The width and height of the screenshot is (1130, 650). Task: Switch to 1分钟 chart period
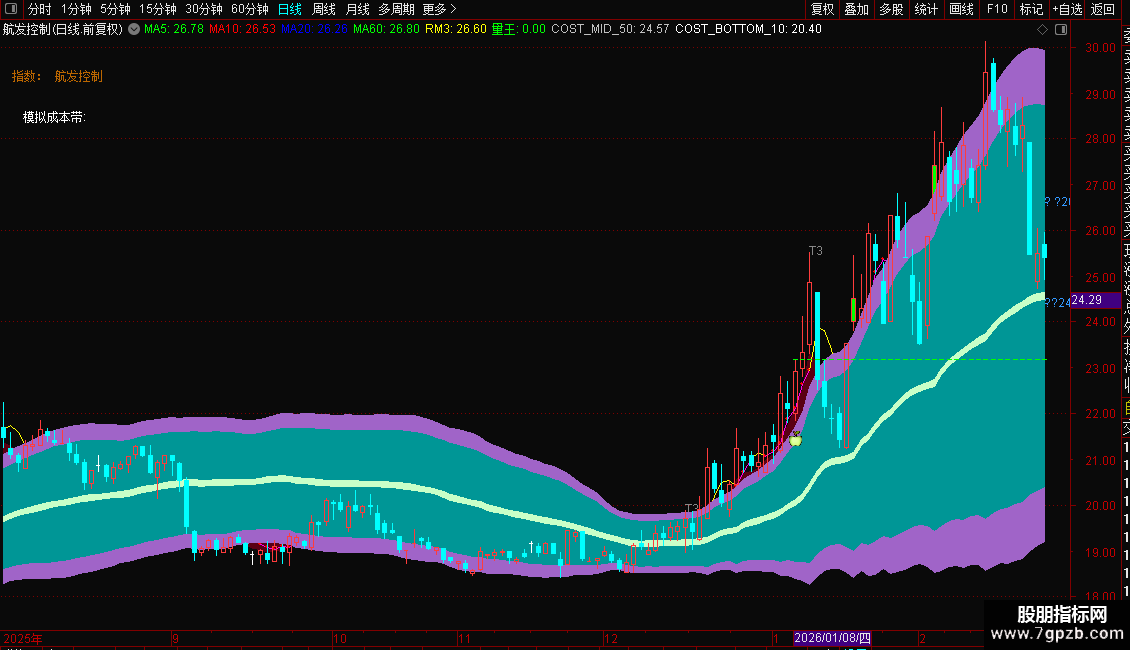pos(76,9)
